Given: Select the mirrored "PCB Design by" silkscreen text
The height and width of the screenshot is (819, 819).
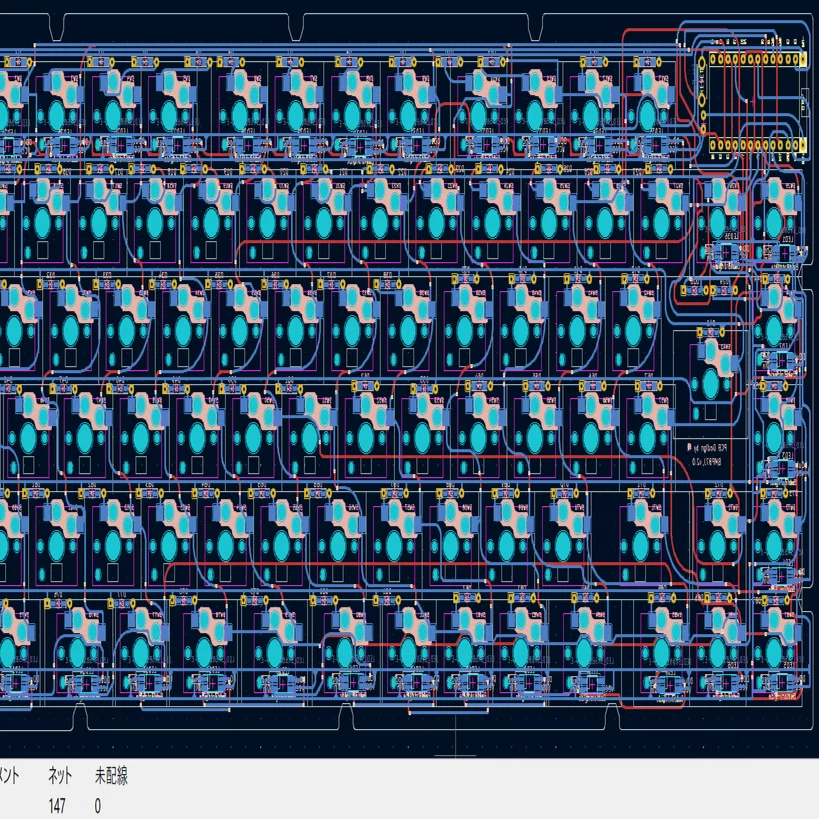Looking at the screenshot, I should point(708,448).
